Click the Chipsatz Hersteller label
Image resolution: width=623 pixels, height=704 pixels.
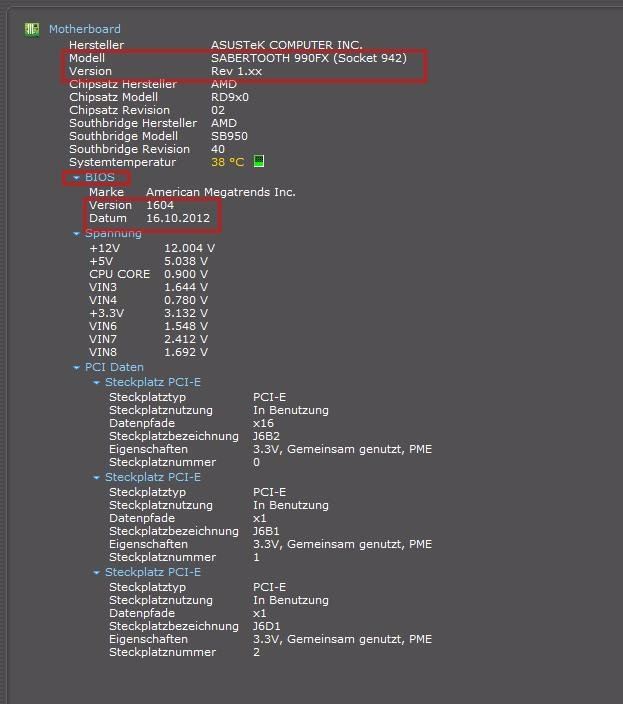[123, 84]
